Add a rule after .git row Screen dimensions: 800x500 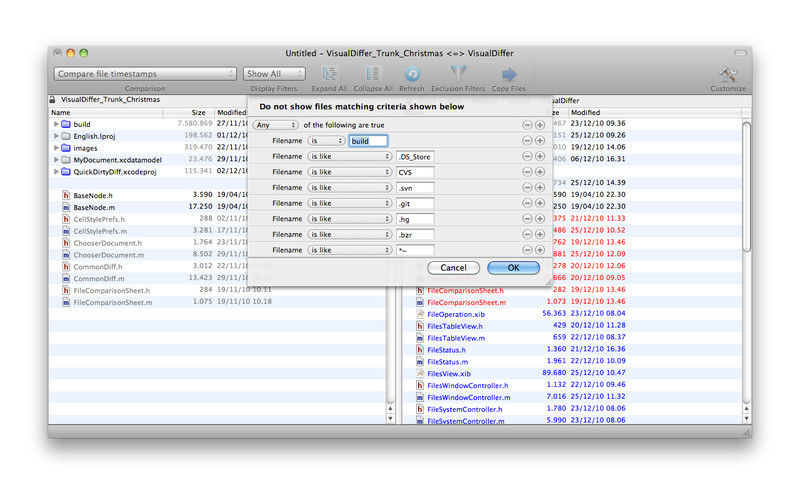coord(540,203)
